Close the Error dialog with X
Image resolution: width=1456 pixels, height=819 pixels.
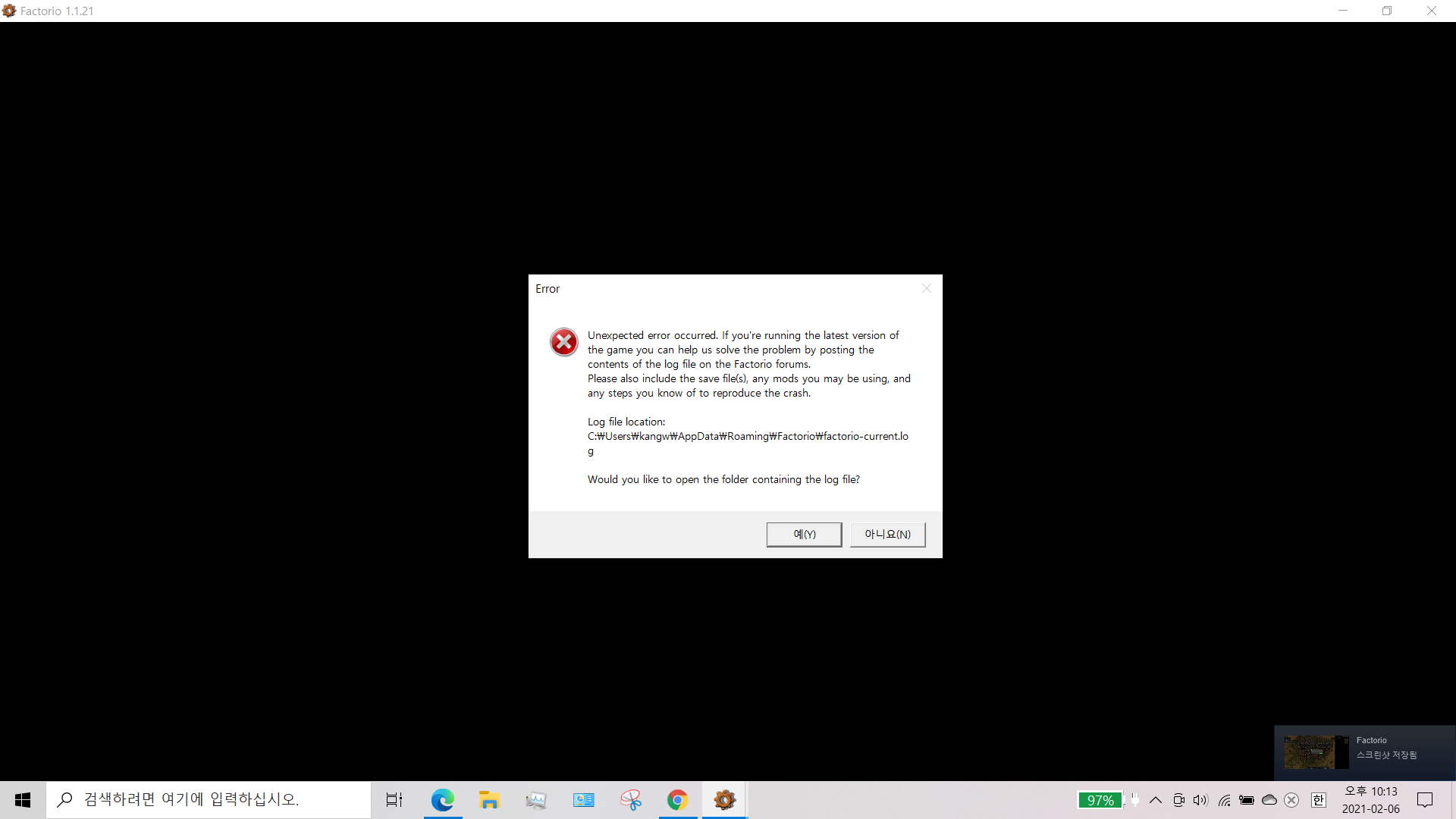[x=926, y=288]
